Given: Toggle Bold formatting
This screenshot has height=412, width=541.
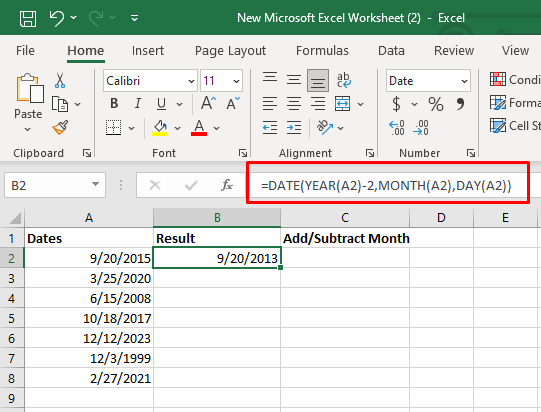Looking at the screenshot, I should pyautogui.click(x=114, y=103).
